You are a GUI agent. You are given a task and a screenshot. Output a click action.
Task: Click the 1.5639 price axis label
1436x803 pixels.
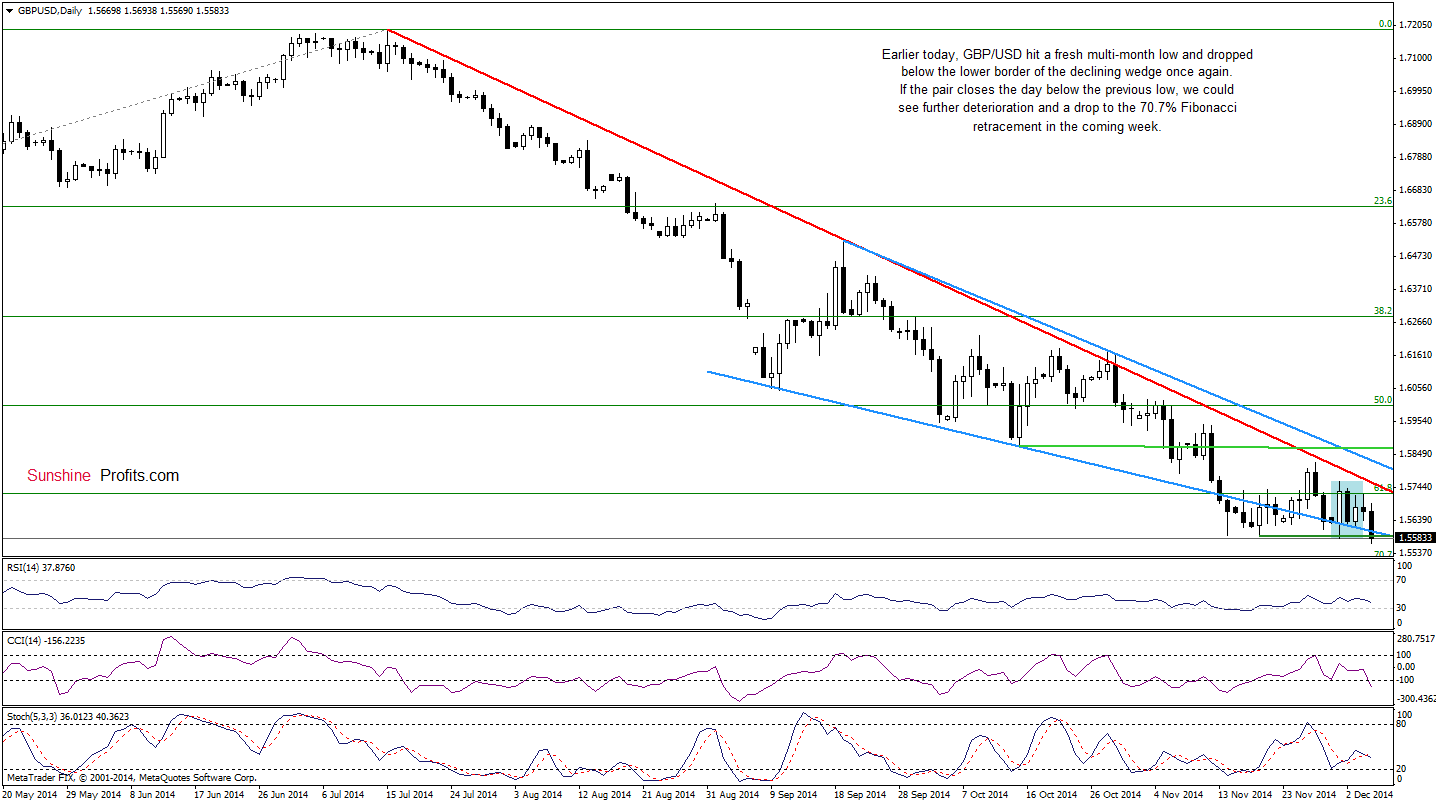pyautogui.click(x=1415, y=519)
